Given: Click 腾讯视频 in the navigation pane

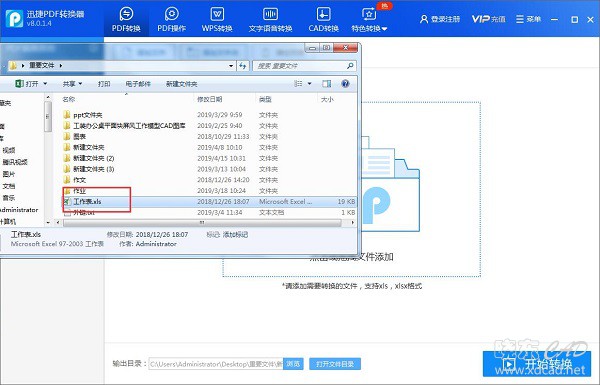Looking at the screenshot, I should (15, 162).
